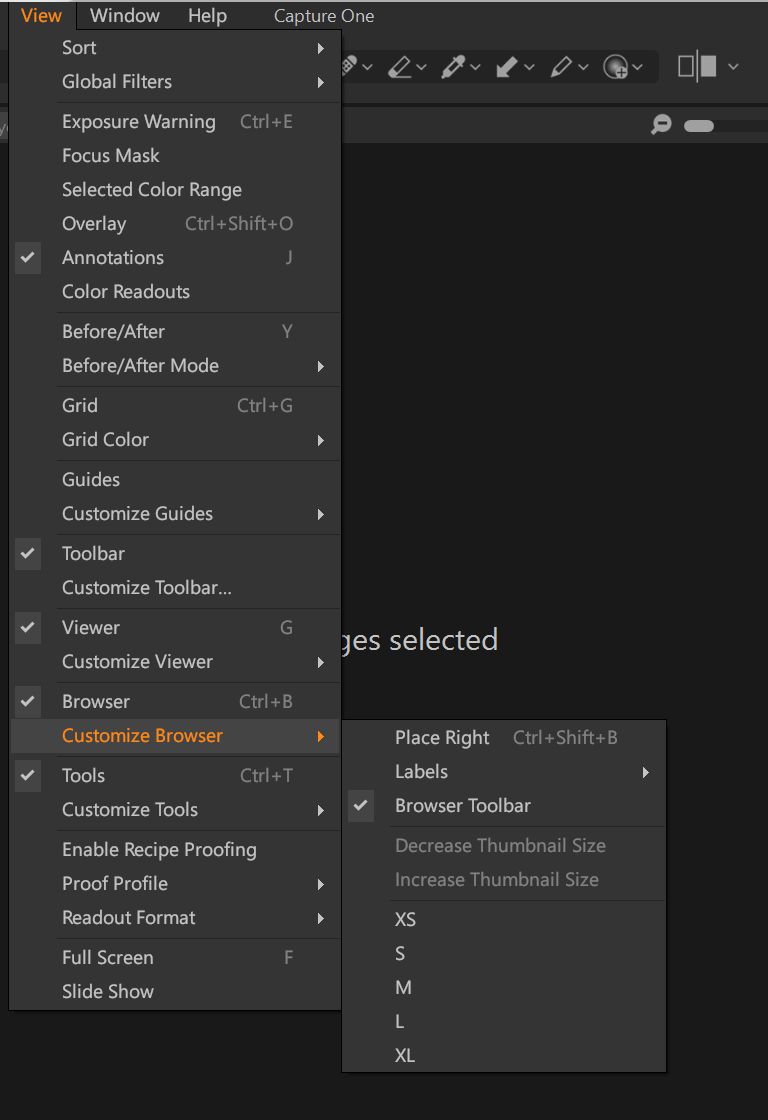Click the arrow-shaped apply adjustments tool
Image resolution: width=768 pixels, height=1120 pixels.
click(x=507, y=67)
